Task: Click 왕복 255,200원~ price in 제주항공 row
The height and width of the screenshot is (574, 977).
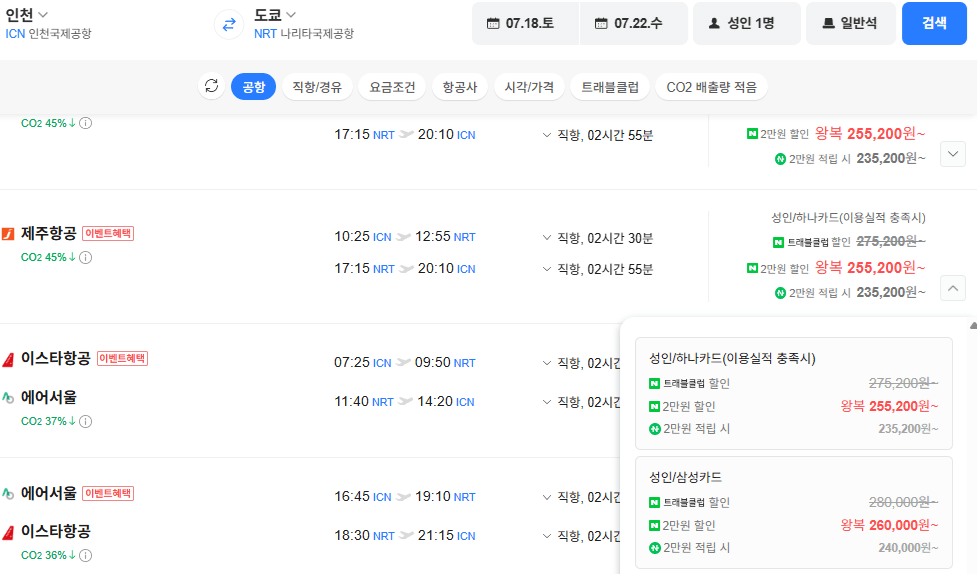Action: [x=870, y=268]
